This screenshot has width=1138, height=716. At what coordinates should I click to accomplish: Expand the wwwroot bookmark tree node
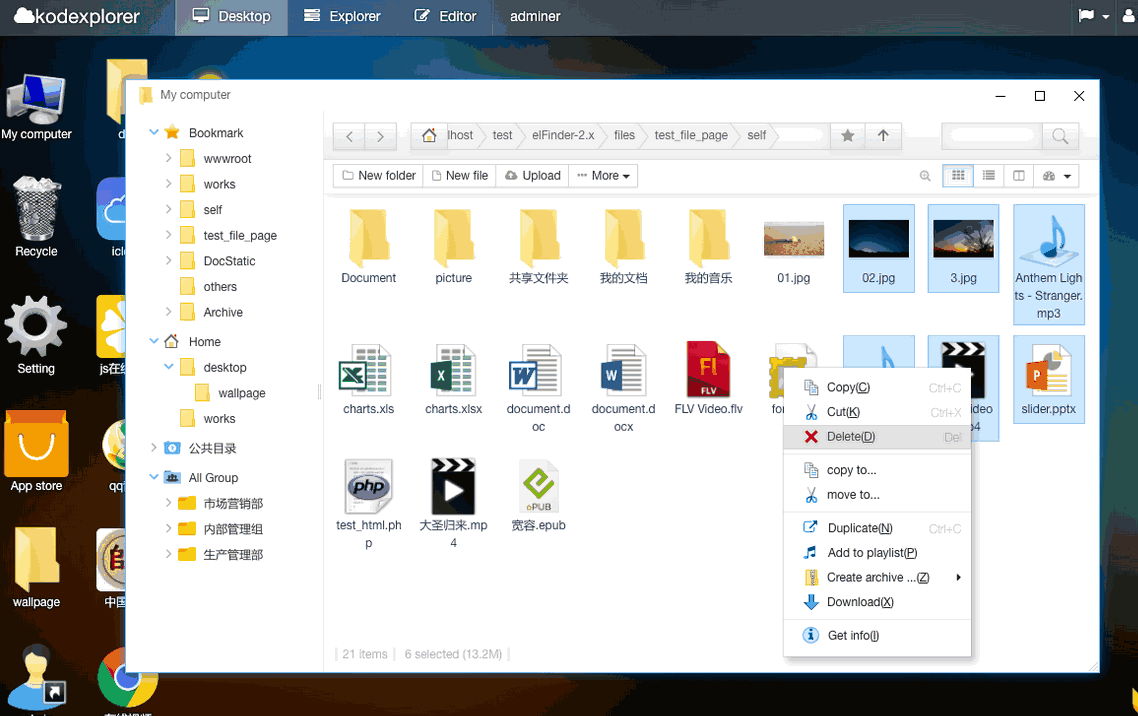tap(168, 158)
